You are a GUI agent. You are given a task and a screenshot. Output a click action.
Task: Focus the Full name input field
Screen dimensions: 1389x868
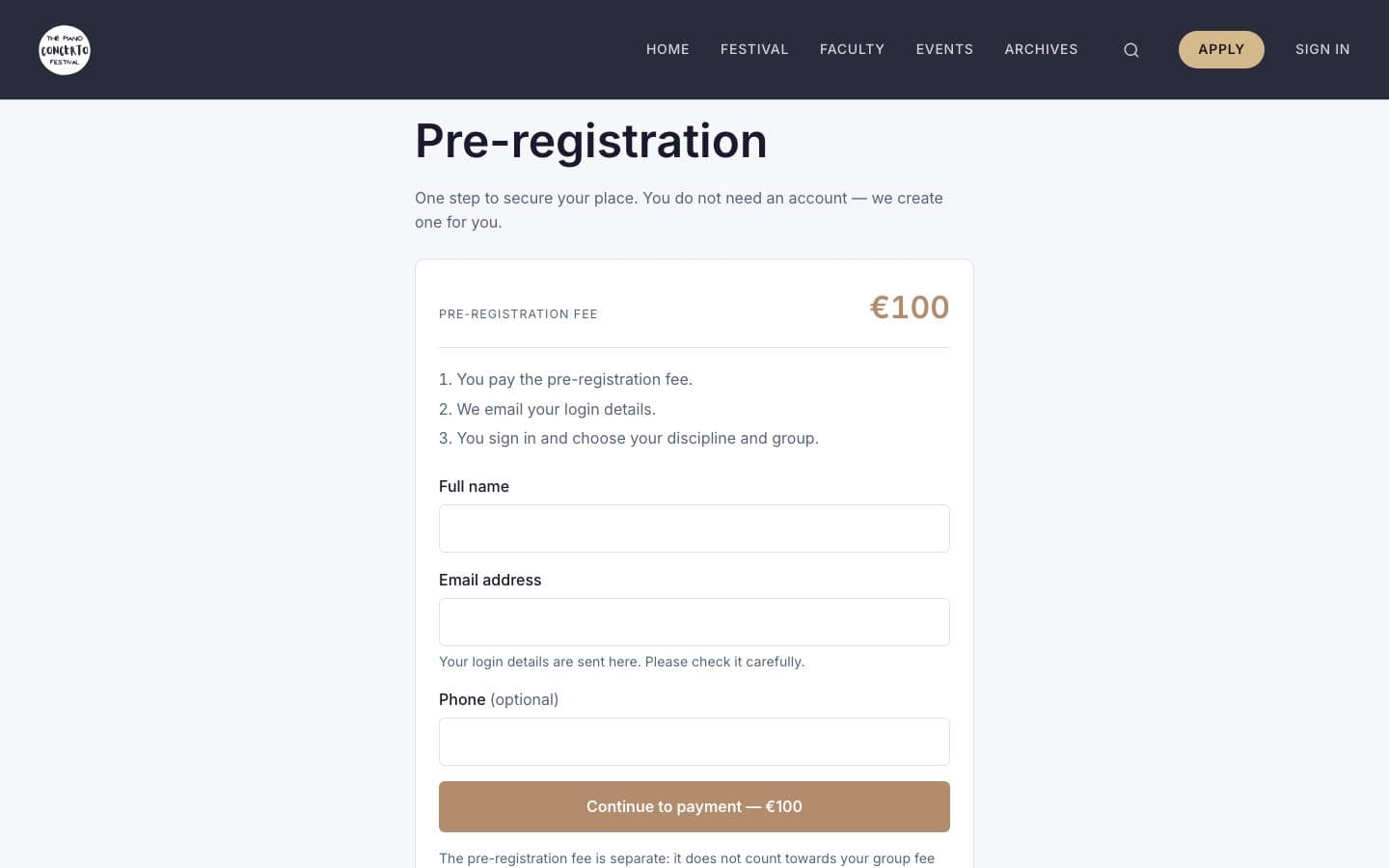[x=694, y=529]
